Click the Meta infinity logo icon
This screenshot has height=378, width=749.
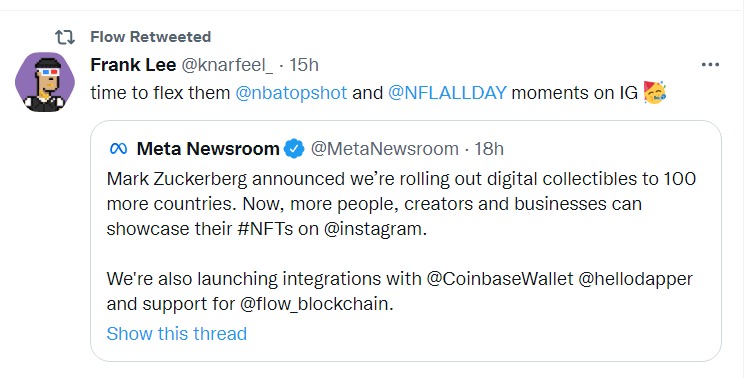(118, 149)
